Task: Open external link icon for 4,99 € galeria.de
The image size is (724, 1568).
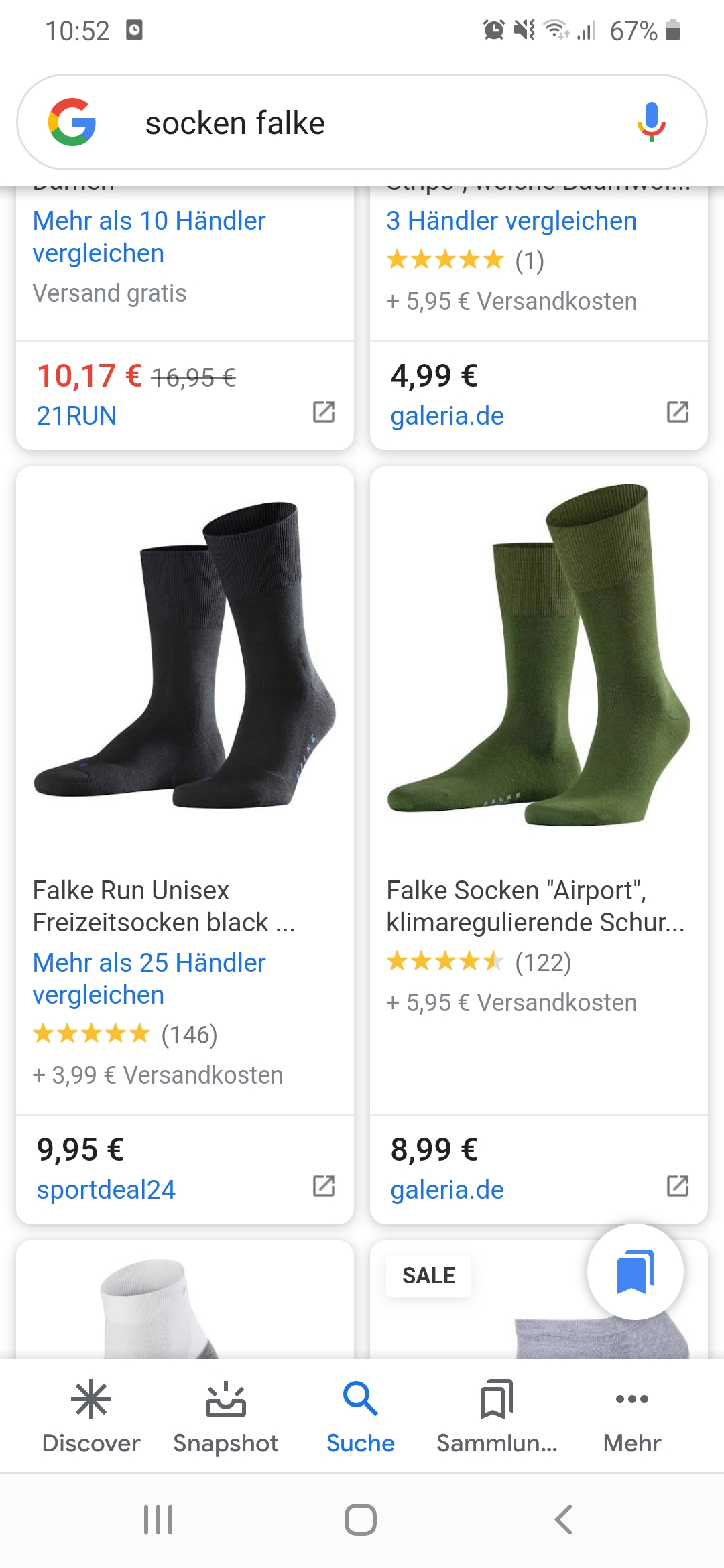Action: (677, 412)
